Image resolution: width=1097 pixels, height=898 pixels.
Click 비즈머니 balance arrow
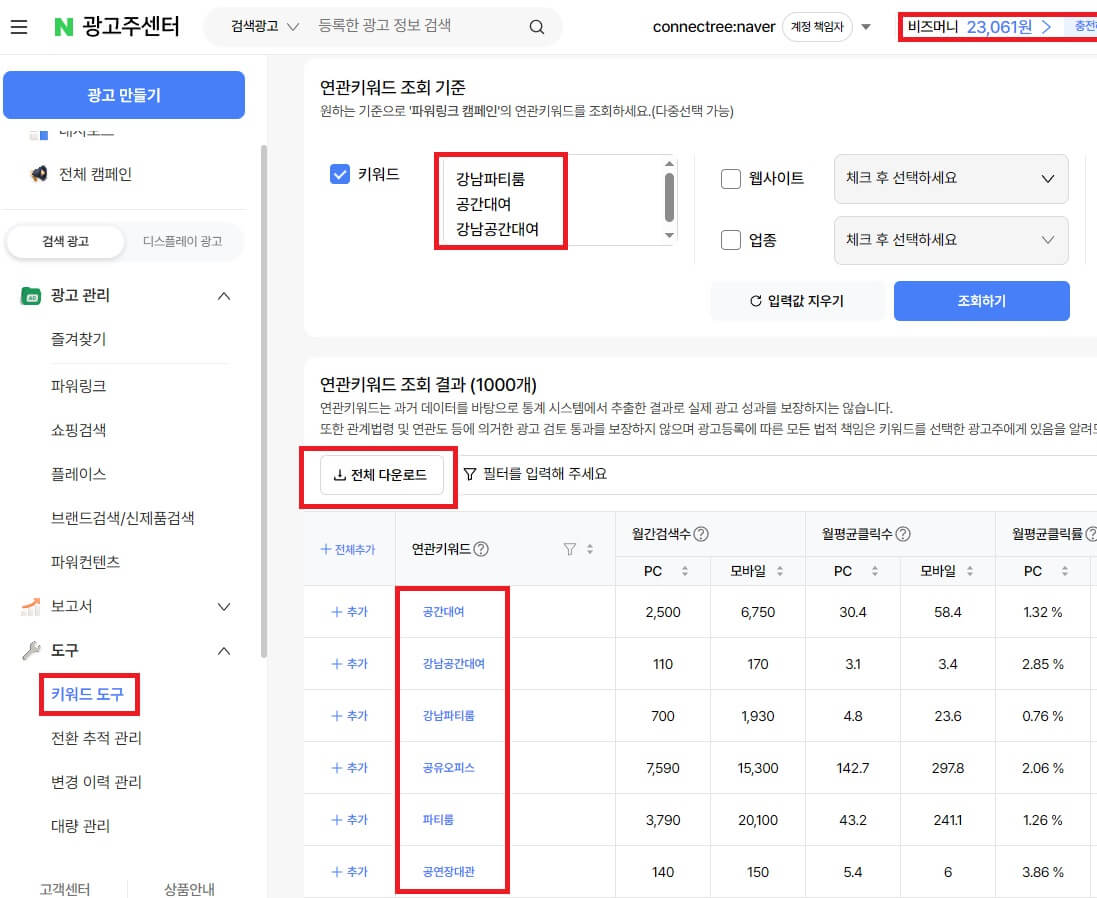click(x=1047, y=27)
